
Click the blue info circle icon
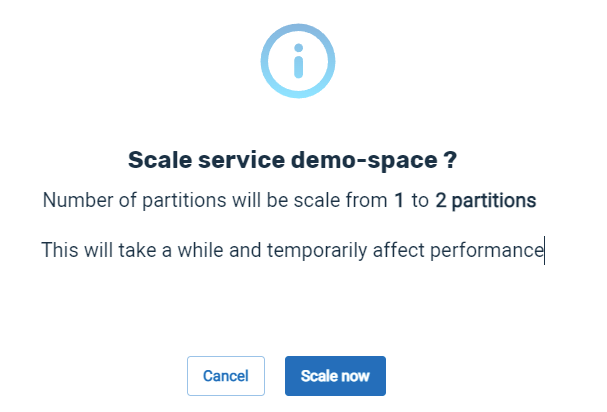(298, 61)
